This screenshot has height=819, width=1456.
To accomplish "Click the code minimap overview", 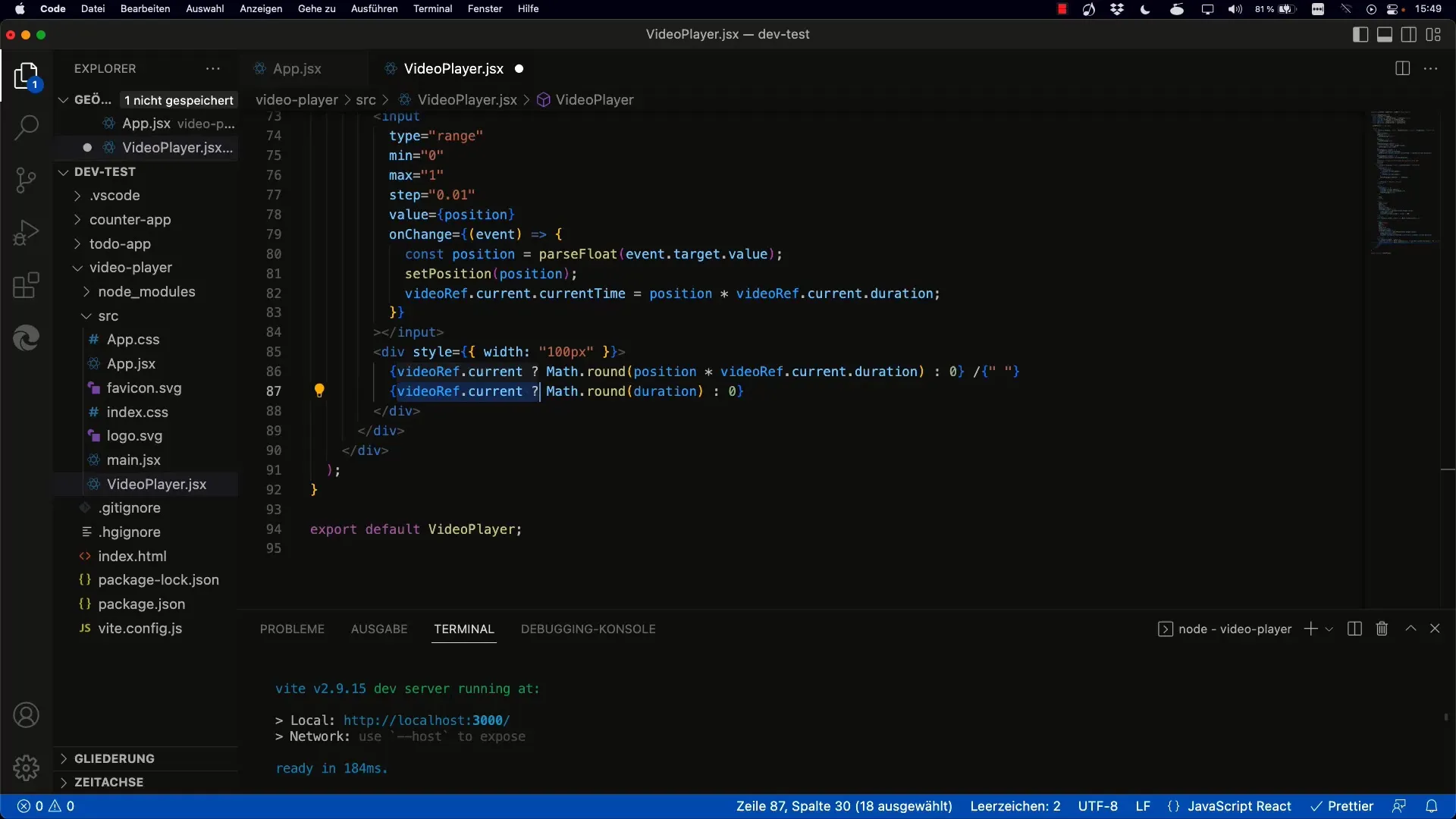I will [1404, 182].
